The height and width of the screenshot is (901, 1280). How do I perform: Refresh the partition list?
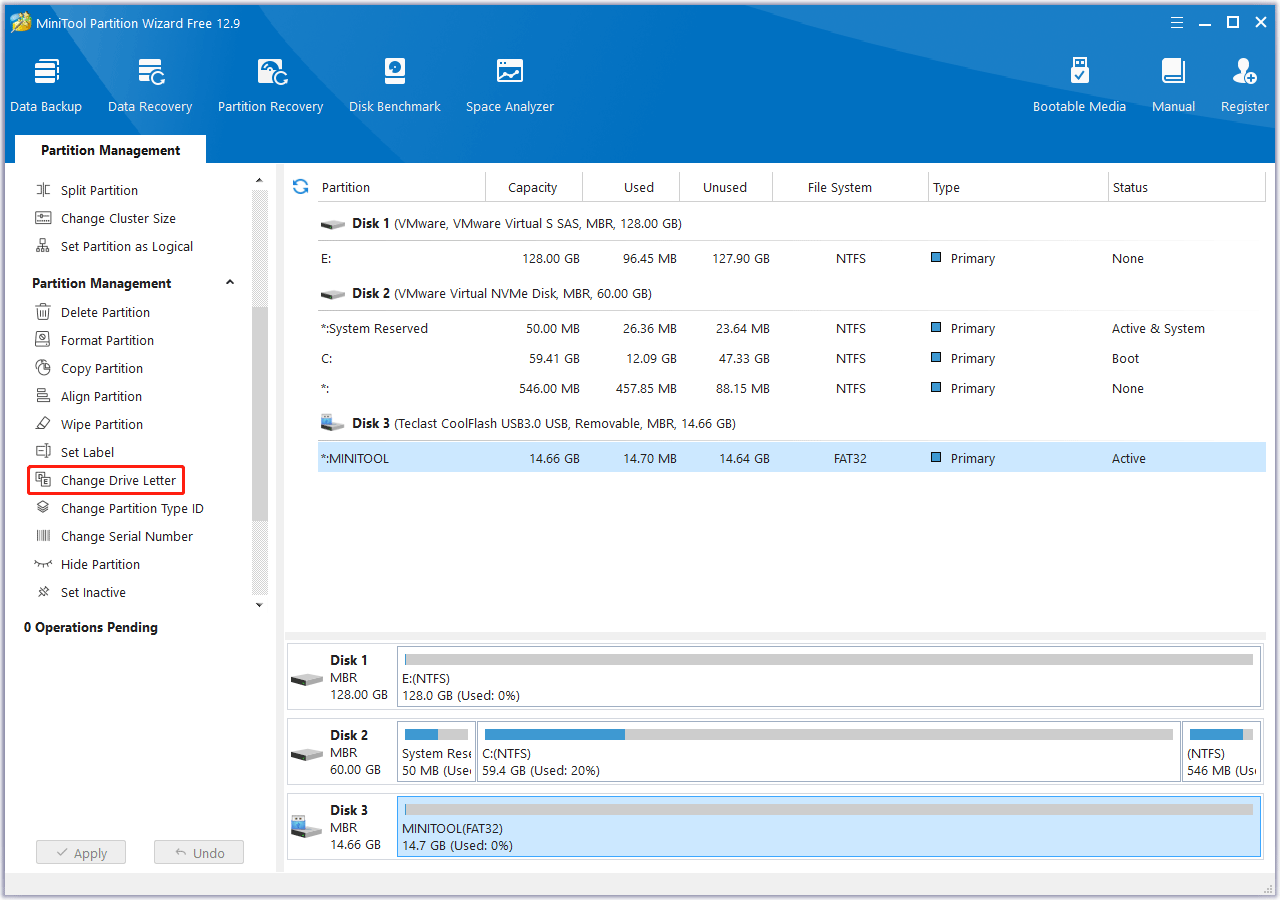[300, 187]
